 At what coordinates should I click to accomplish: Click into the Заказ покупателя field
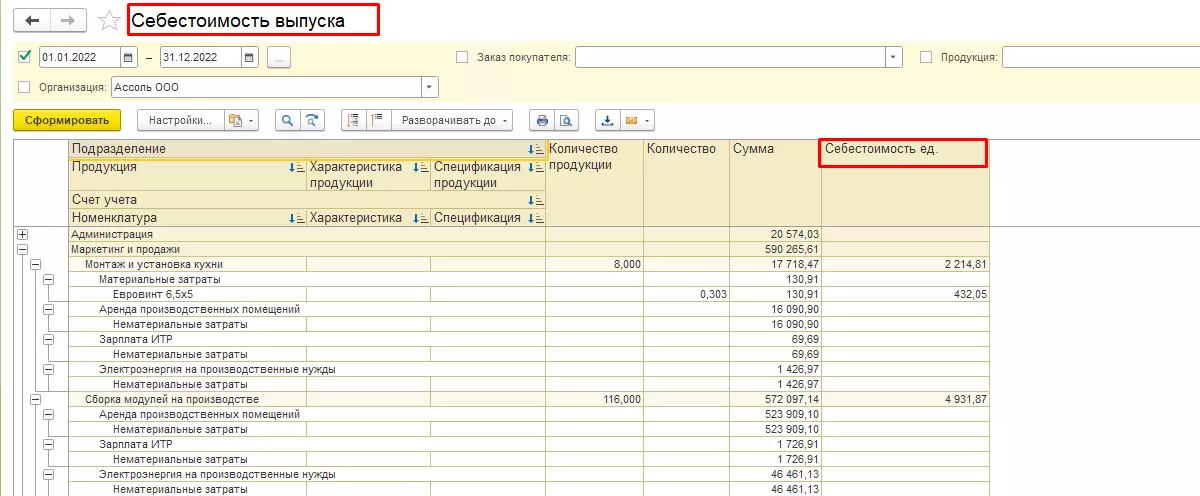(x=730, y=57)
